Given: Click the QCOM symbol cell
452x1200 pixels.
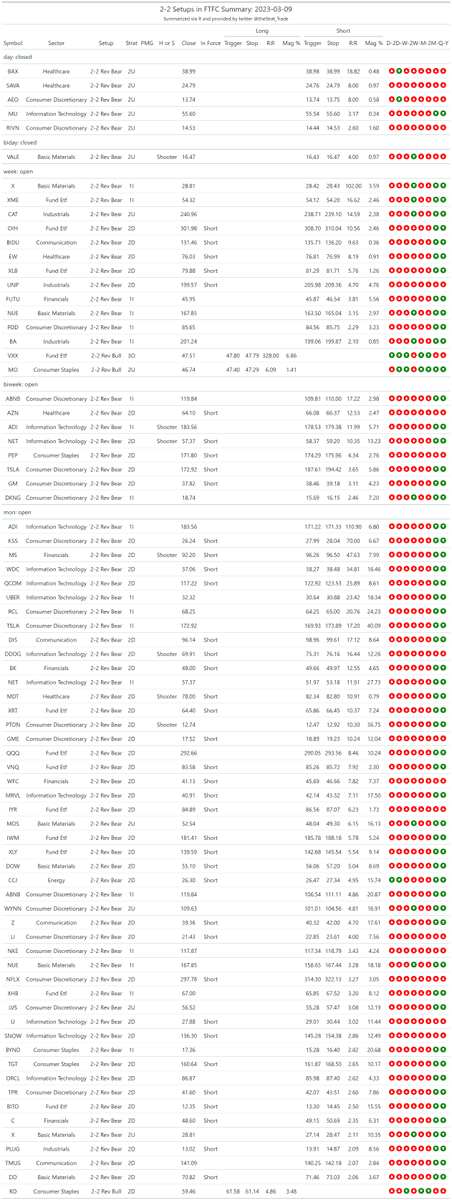Looking at the screenshot, I should (x=13, y=582).
